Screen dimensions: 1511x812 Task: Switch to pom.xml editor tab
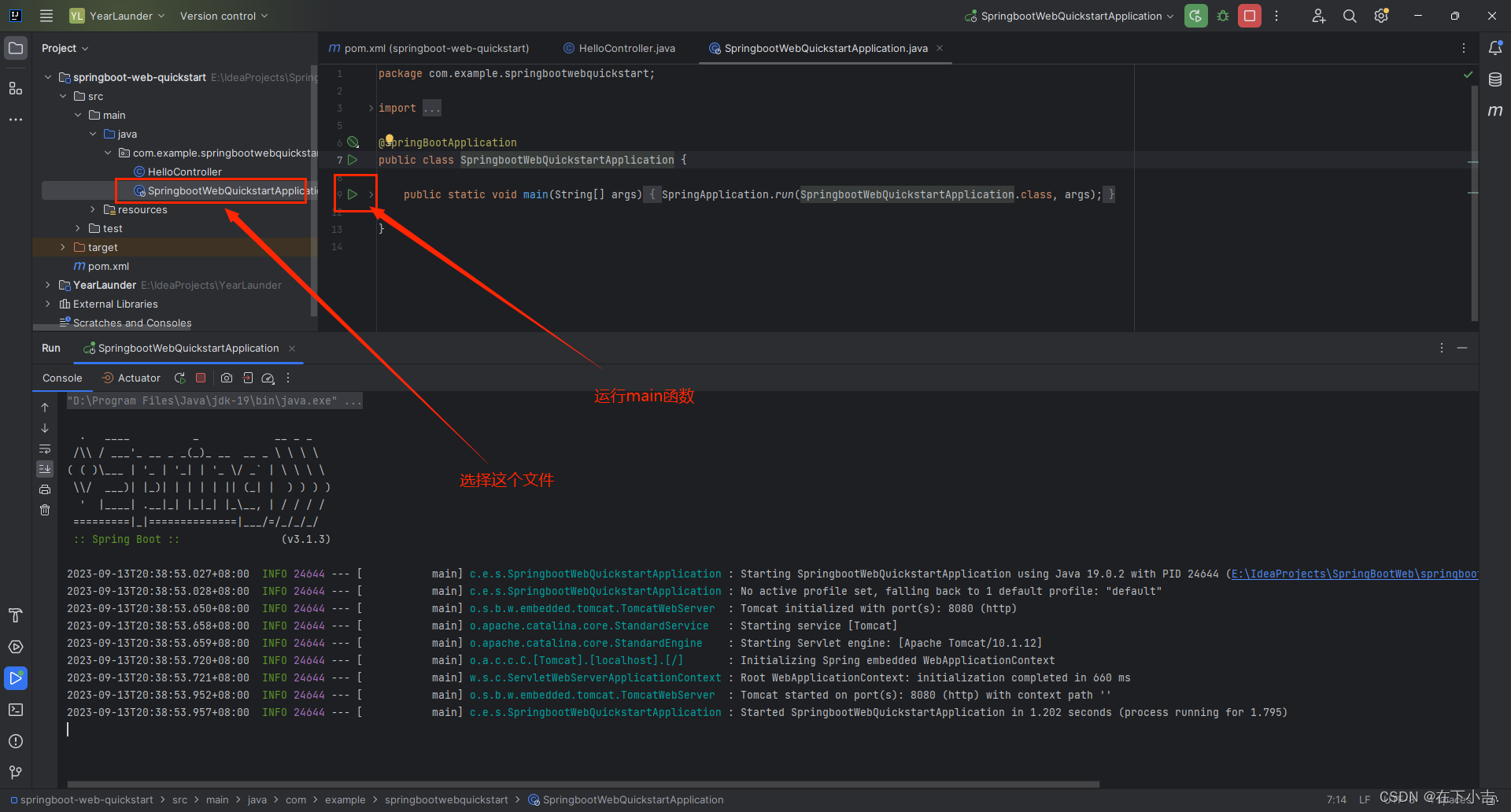tap(429, 48)
